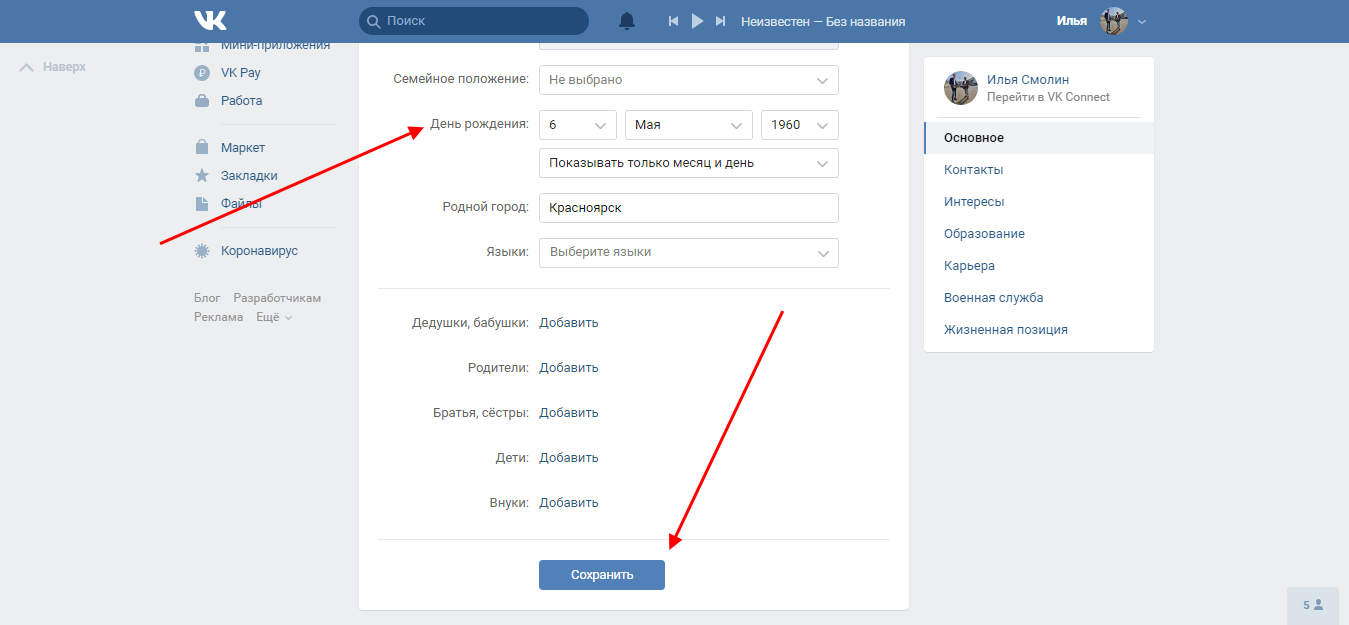Click the Закладки star icon
The image size is (1349, 625).
coord(202,176)
